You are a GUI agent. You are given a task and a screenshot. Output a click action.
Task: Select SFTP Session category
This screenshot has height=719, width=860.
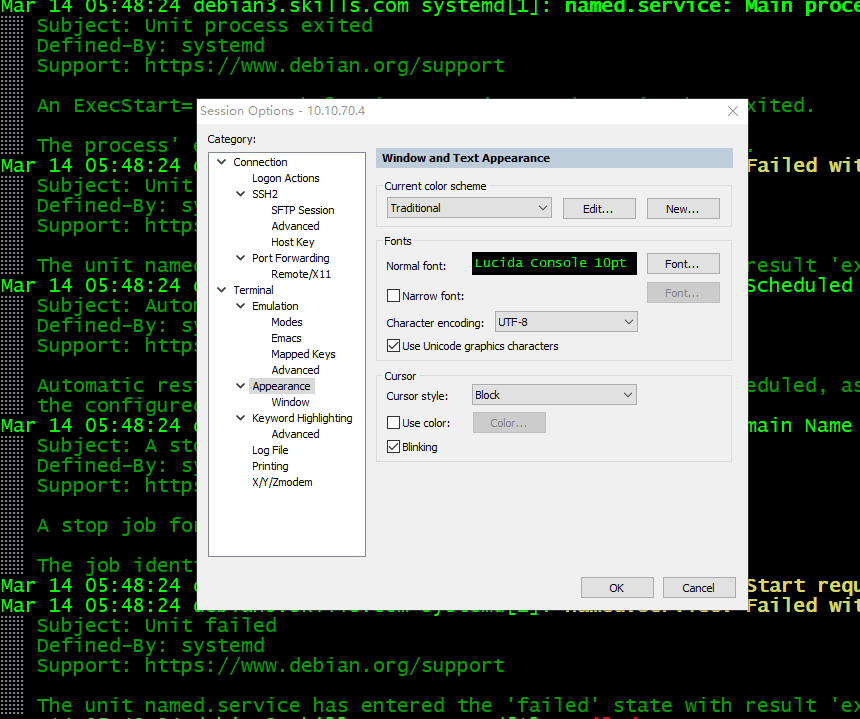click(302, 210)
